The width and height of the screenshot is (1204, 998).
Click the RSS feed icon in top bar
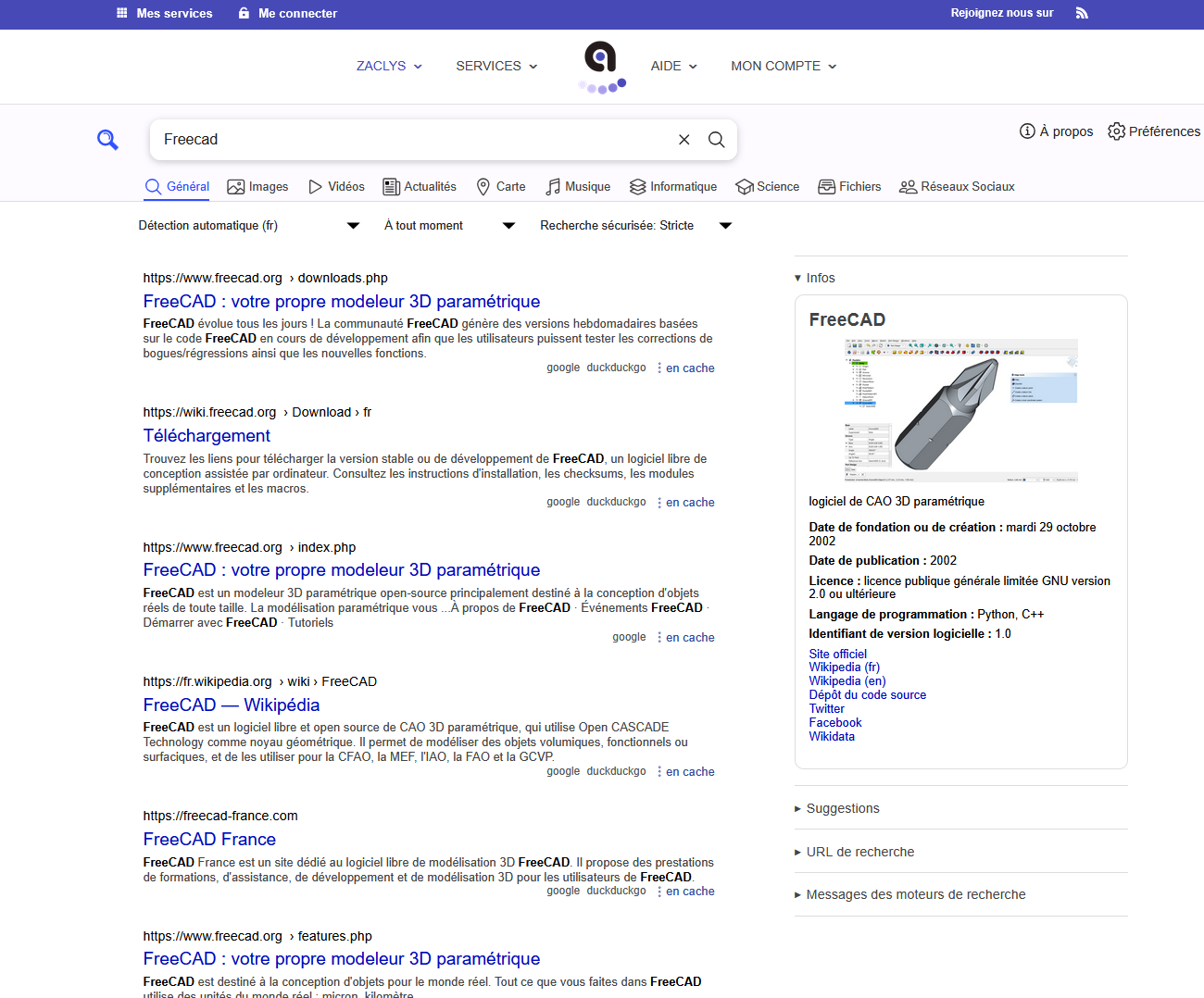point(1082,13)
